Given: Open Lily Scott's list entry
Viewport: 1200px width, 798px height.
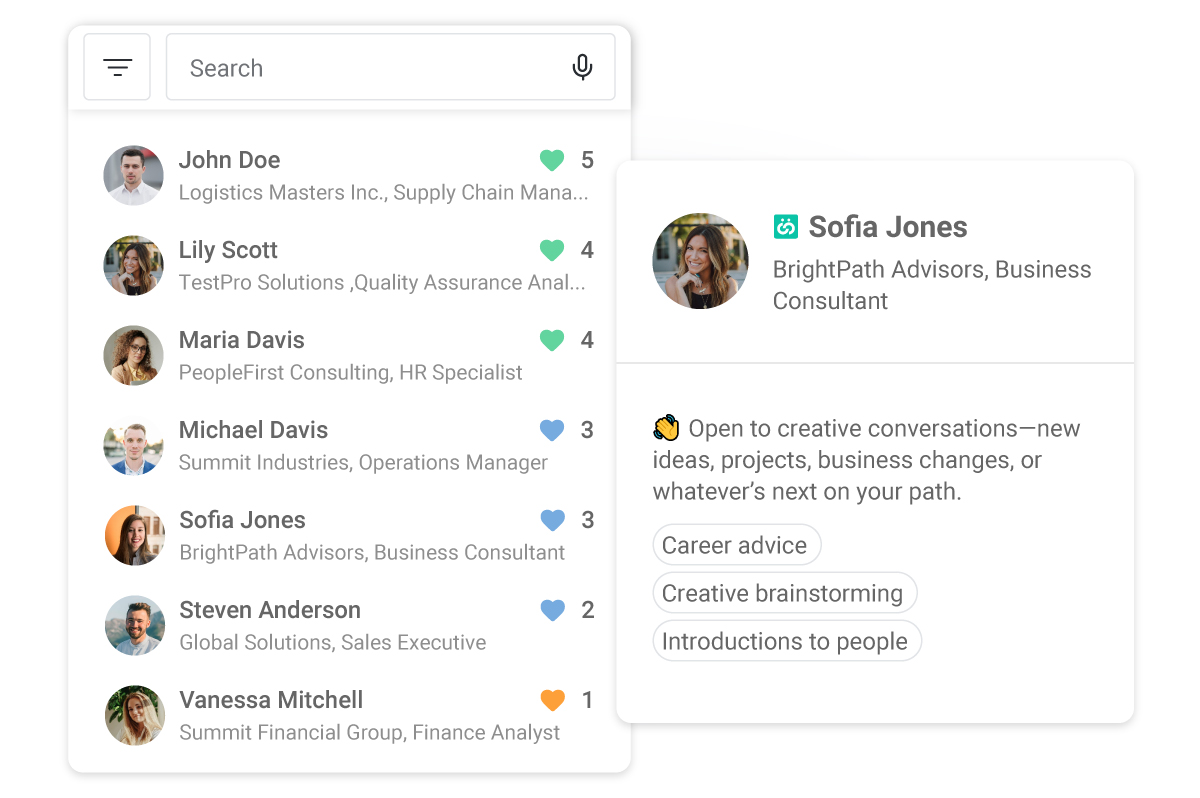Looking at the screenshot, I should pyautogui.click(x=349, y=265).
